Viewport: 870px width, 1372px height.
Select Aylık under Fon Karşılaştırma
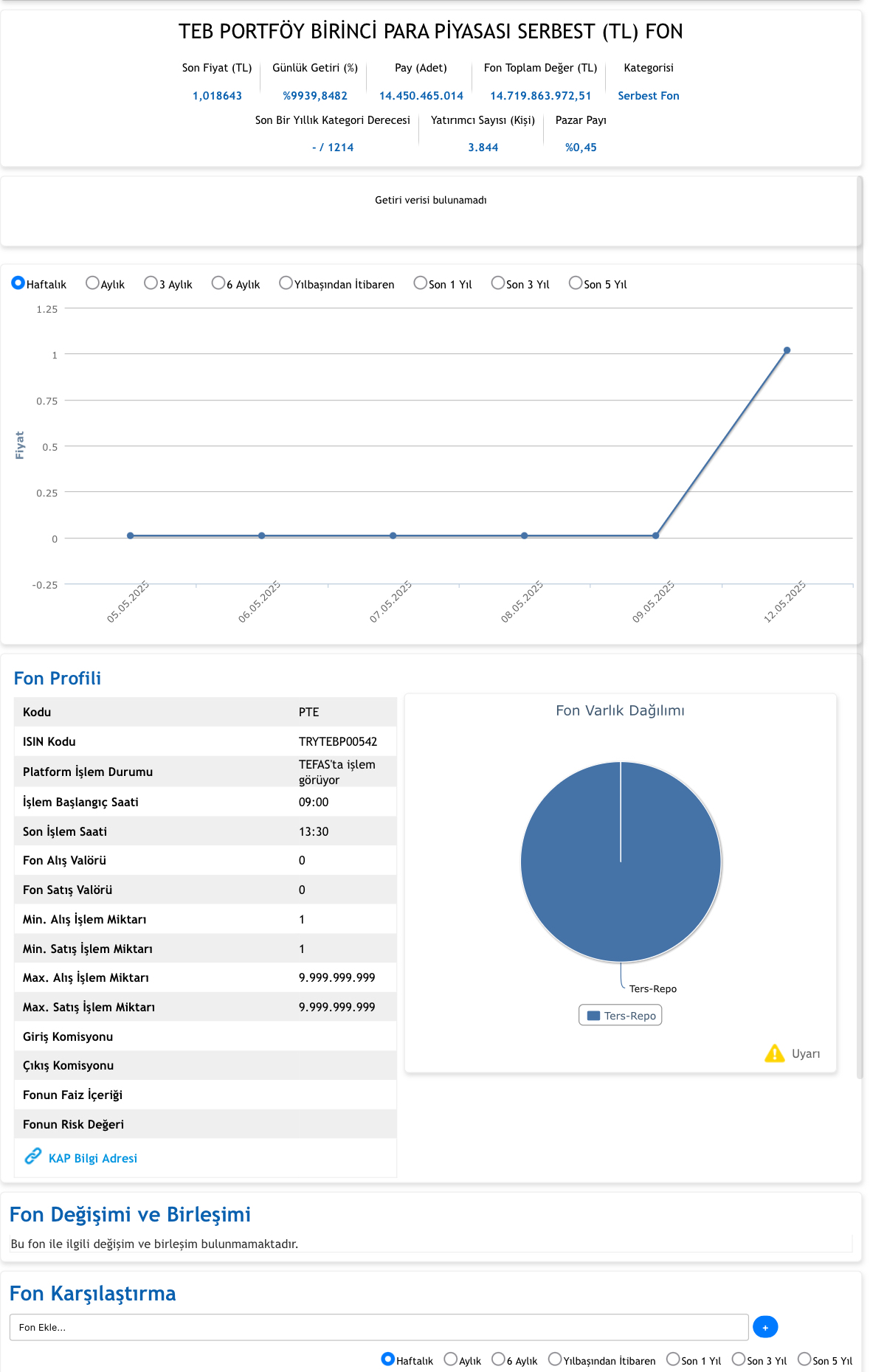coord(451,1359)
